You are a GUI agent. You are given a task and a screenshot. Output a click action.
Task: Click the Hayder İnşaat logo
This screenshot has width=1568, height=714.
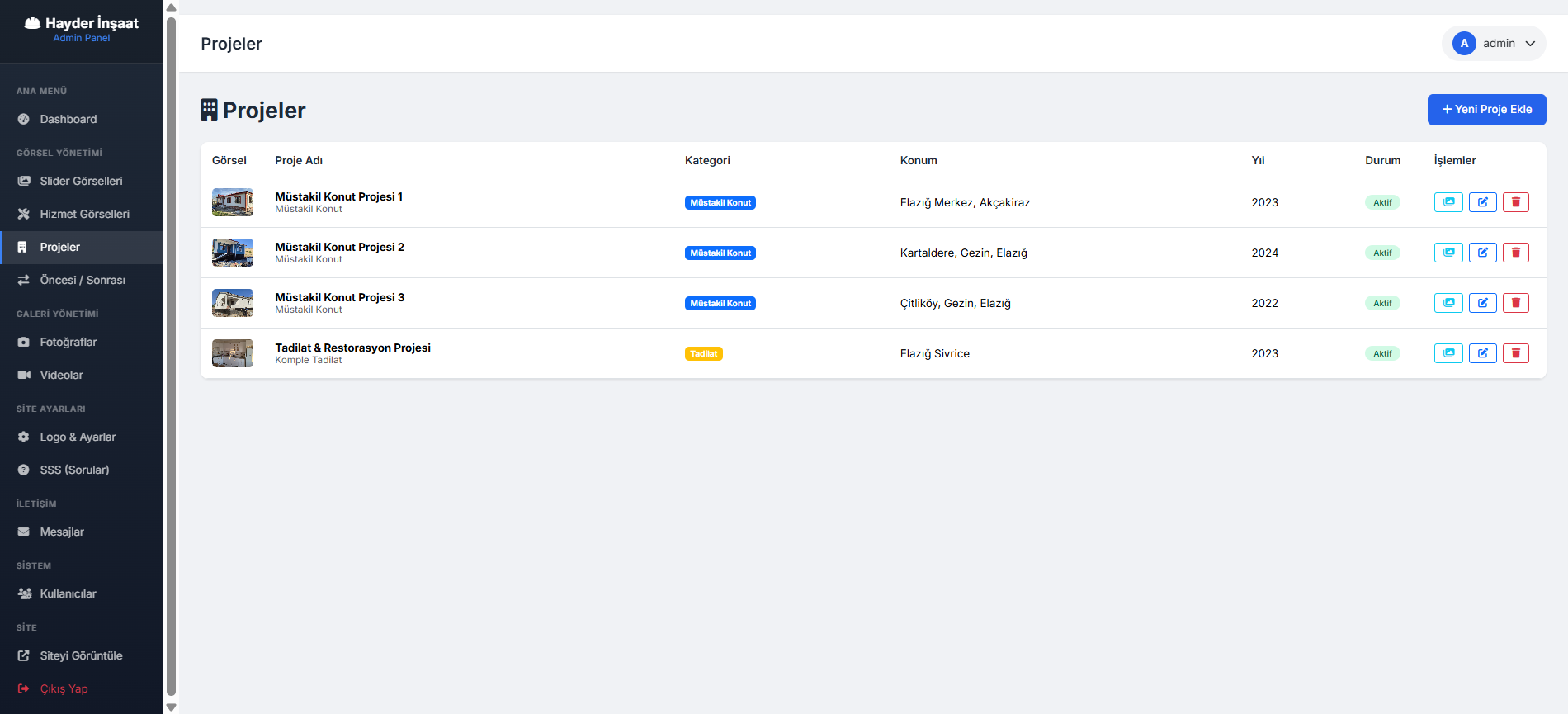click(82, 23)
